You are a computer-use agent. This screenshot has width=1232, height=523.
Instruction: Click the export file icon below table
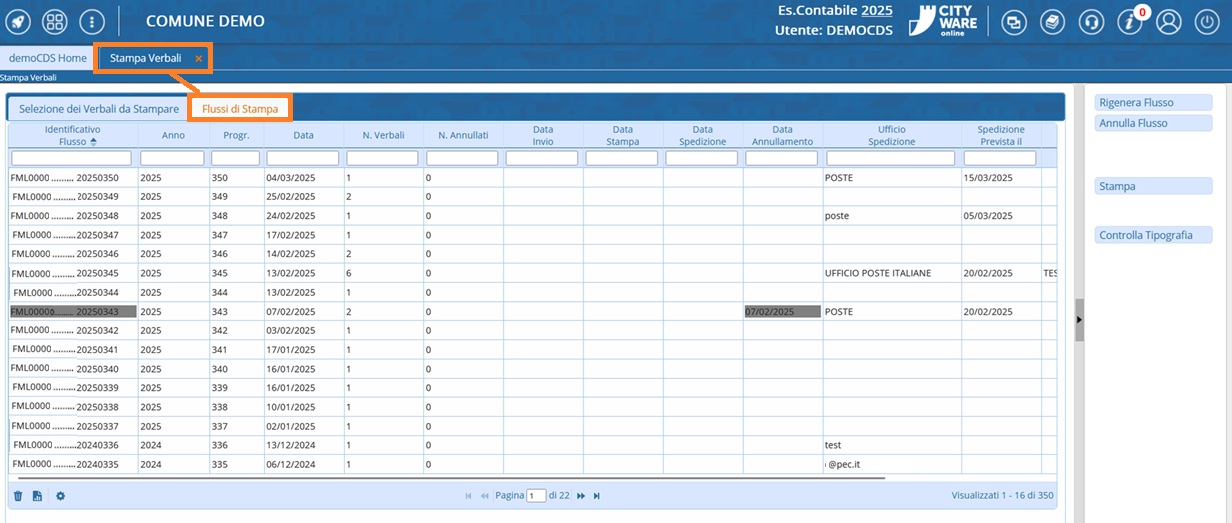37,496
